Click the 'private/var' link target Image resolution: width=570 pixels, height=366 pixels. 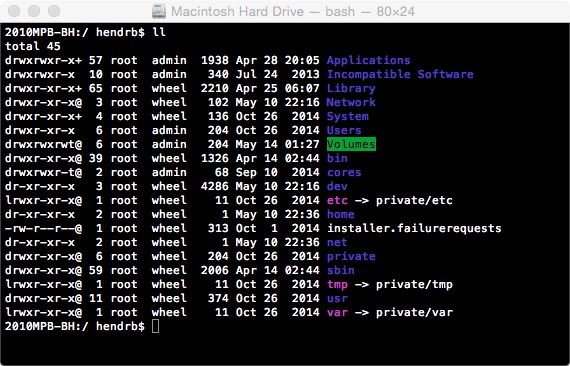(414, 312)
